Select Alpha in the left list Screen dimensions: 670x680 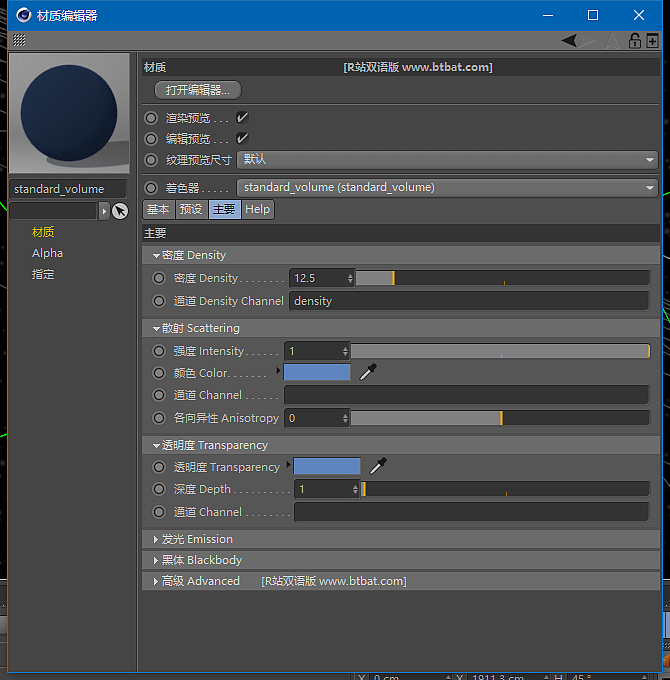[47, 253]
